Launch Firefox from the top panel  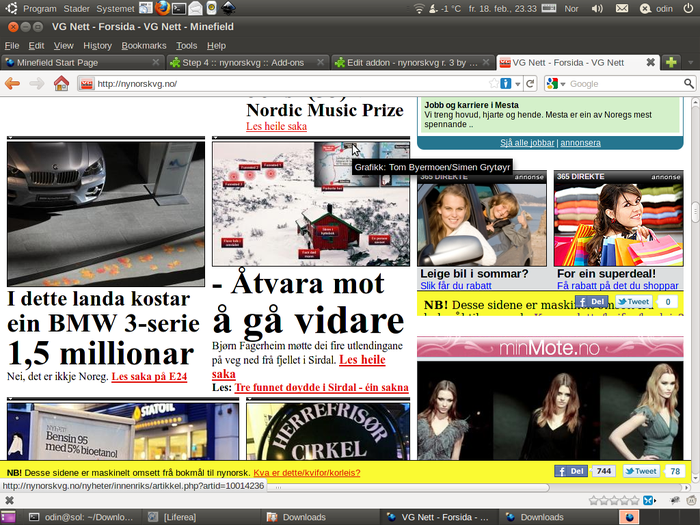162,8
